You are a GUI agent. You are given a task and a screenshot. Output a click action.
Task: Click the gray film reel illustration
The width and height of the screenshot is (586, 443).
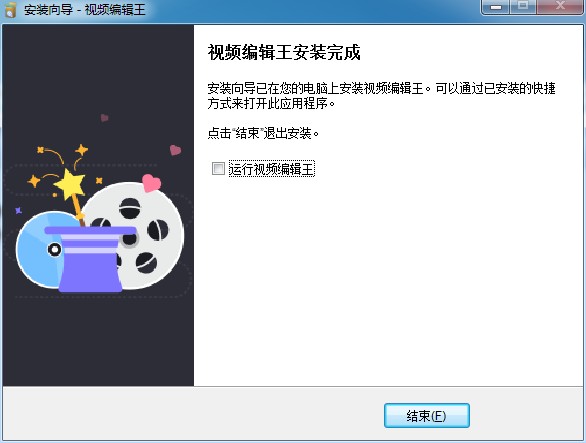tap(144, 236)
